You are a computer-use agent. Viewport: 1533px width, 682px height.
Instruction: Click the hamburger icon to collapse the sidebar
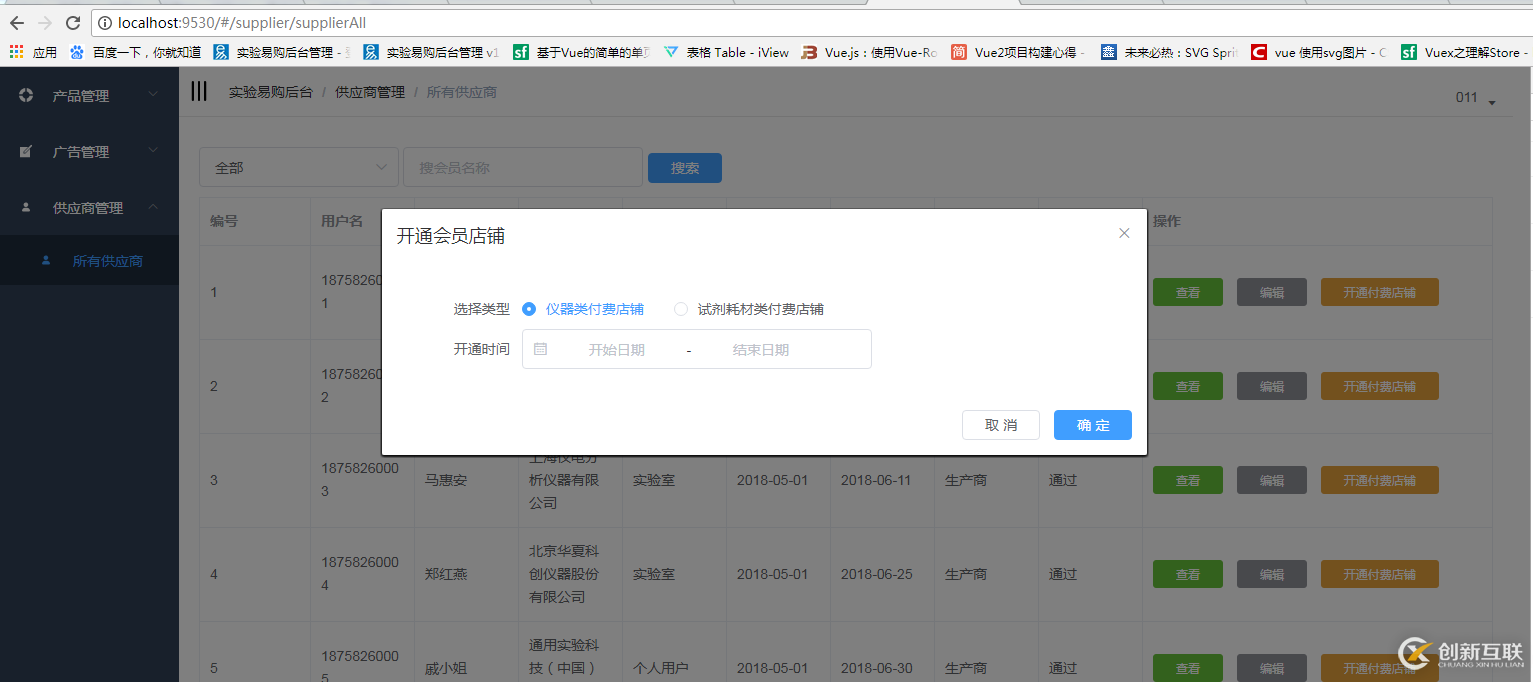[x=198, y=91]
